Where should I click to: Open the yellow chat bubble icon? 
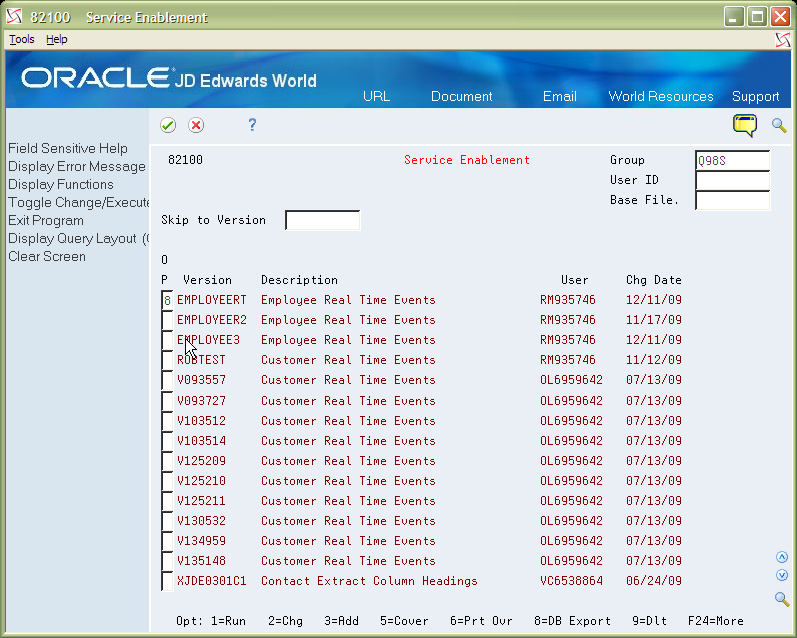pyautogui.click(x=745, y=125)
